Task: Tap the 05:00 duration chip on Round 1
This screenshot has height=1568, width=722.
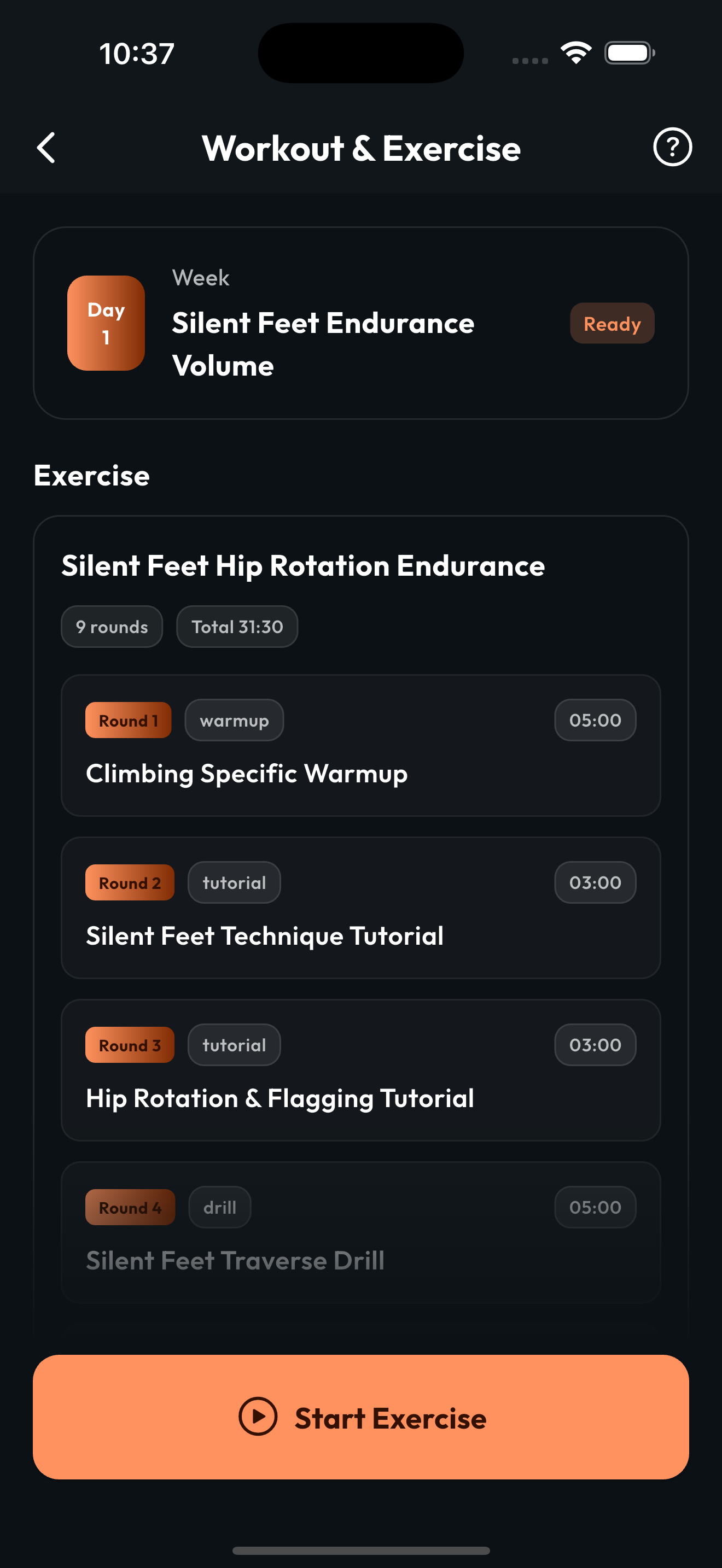Action: point(594,720)
